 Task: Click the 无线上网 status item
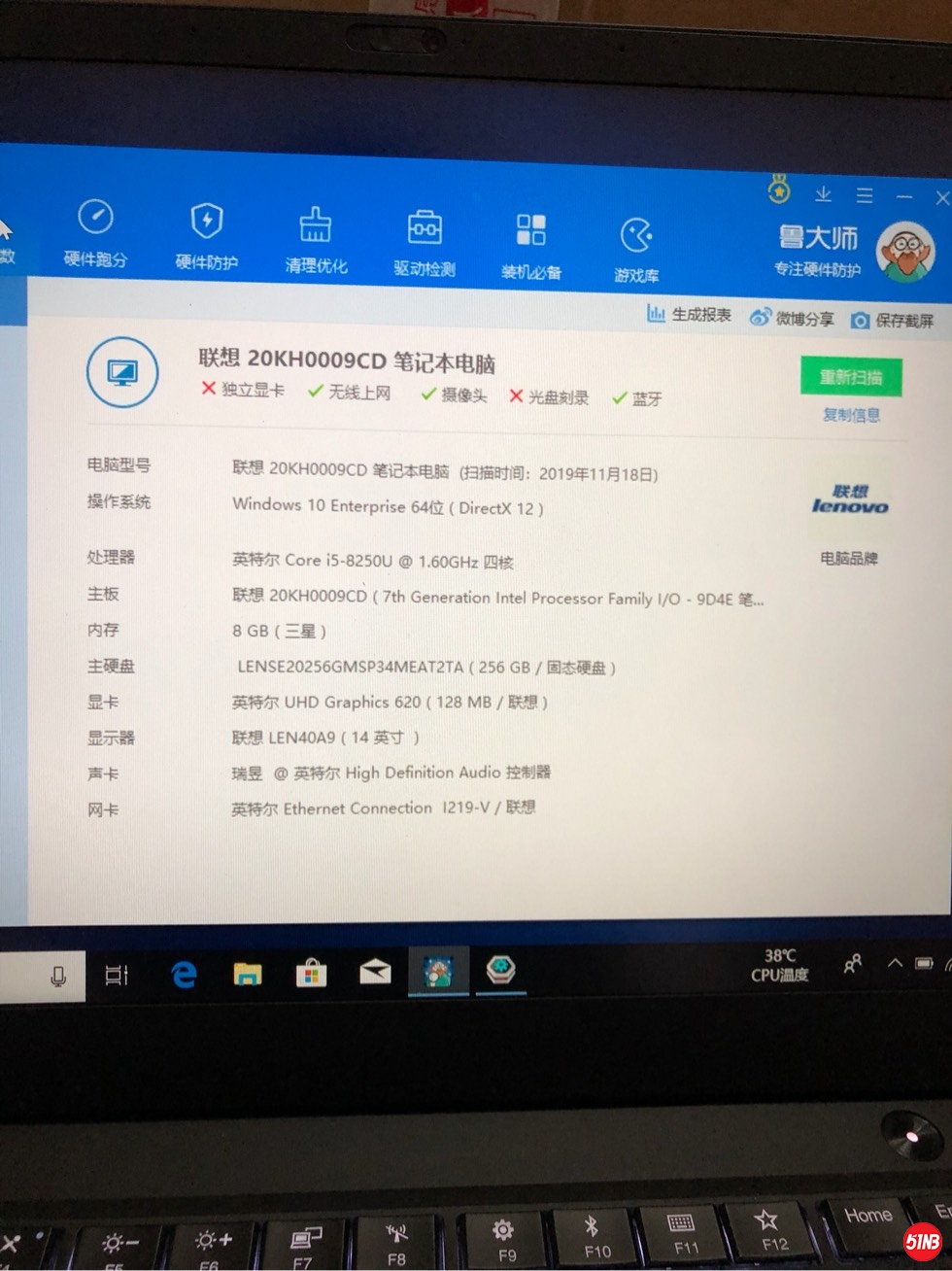pos(349,392)
